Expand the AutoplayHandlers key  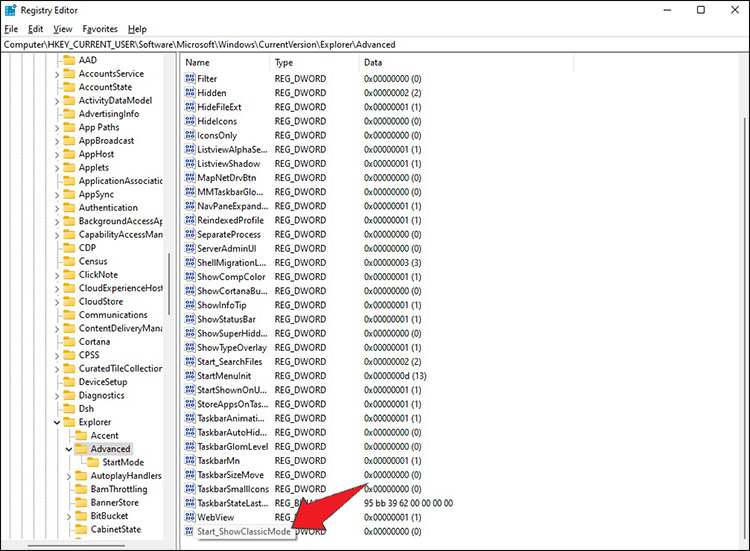coord(69,476)
